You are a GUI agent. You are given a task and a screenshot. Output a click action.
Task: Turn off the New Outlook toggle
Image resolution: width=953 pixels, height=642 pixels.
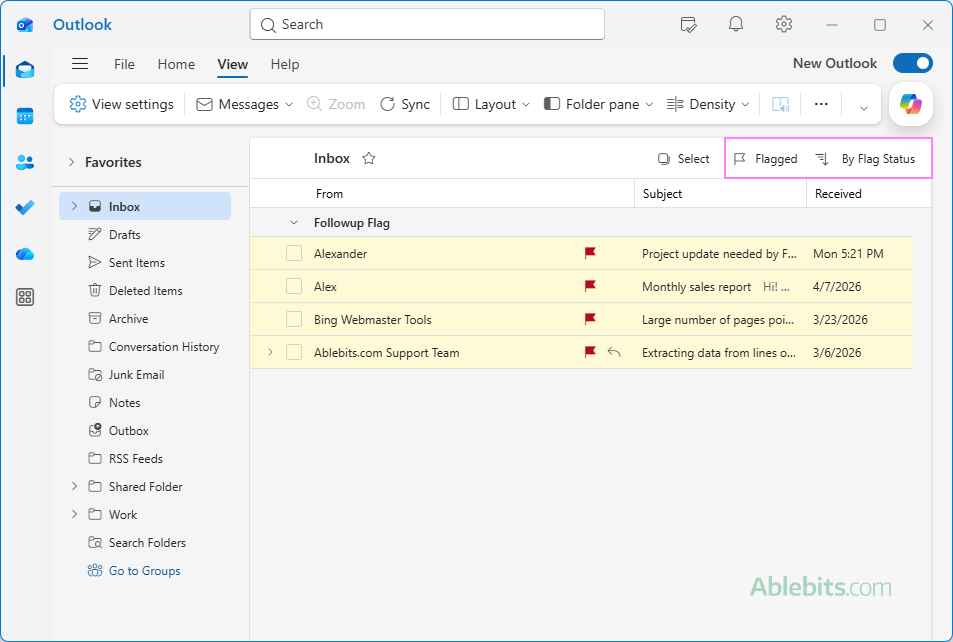[913, 63]
